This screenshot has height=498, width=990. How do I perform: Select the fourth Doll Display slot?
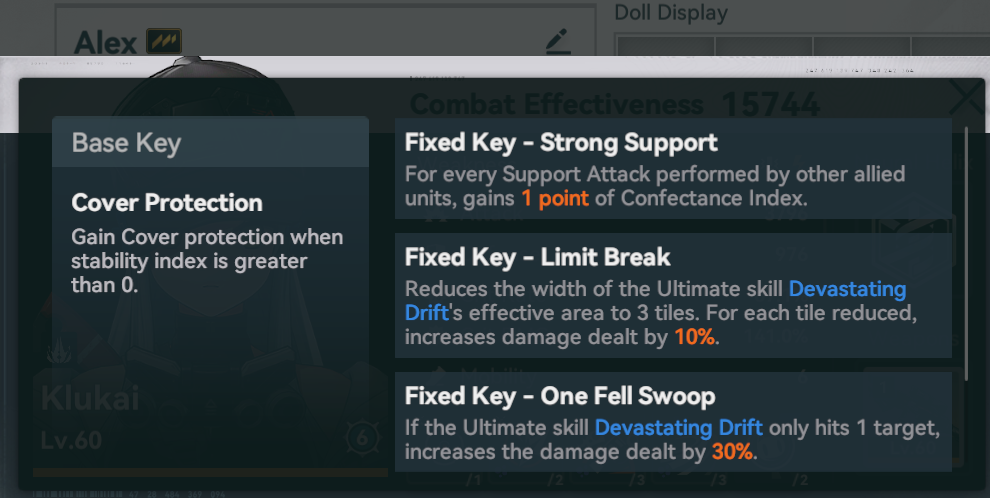951,45
